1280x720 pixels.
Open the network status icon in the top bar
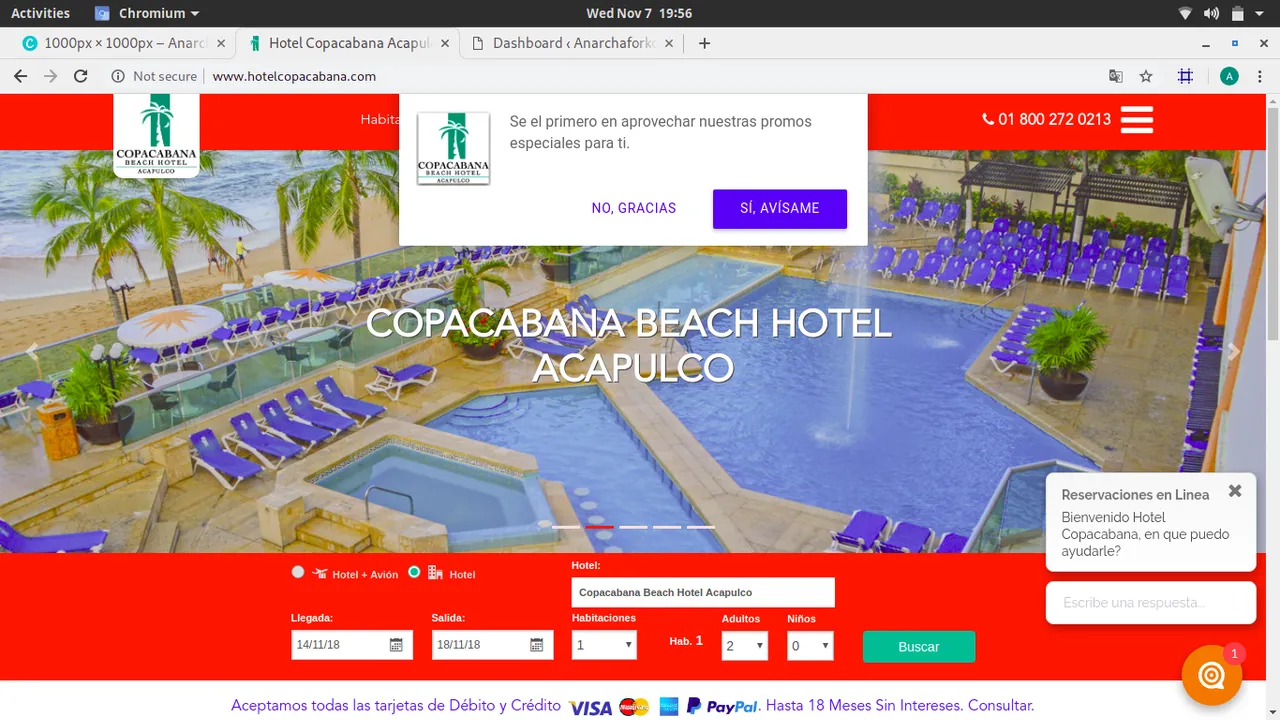pos(1186,13)
